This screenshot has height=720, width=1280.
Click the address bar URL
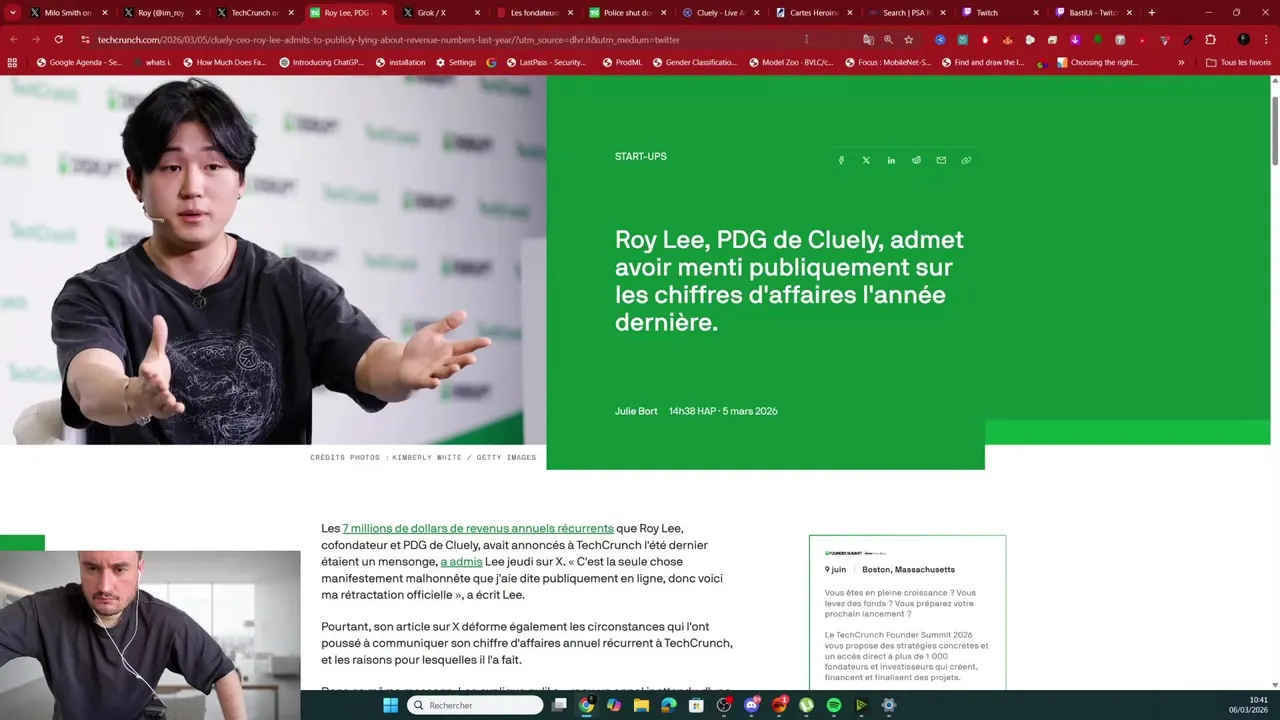point(389,40)
